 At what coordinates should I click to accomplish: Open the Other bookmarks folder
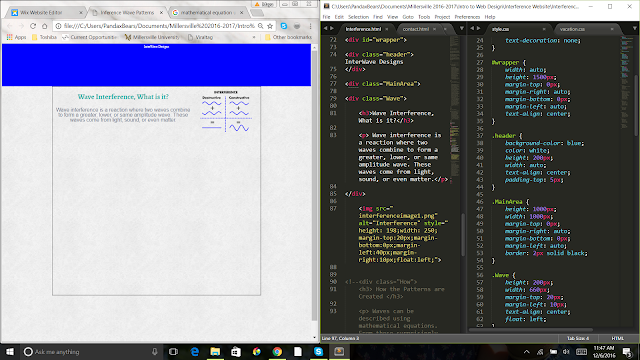pos(288,37)
